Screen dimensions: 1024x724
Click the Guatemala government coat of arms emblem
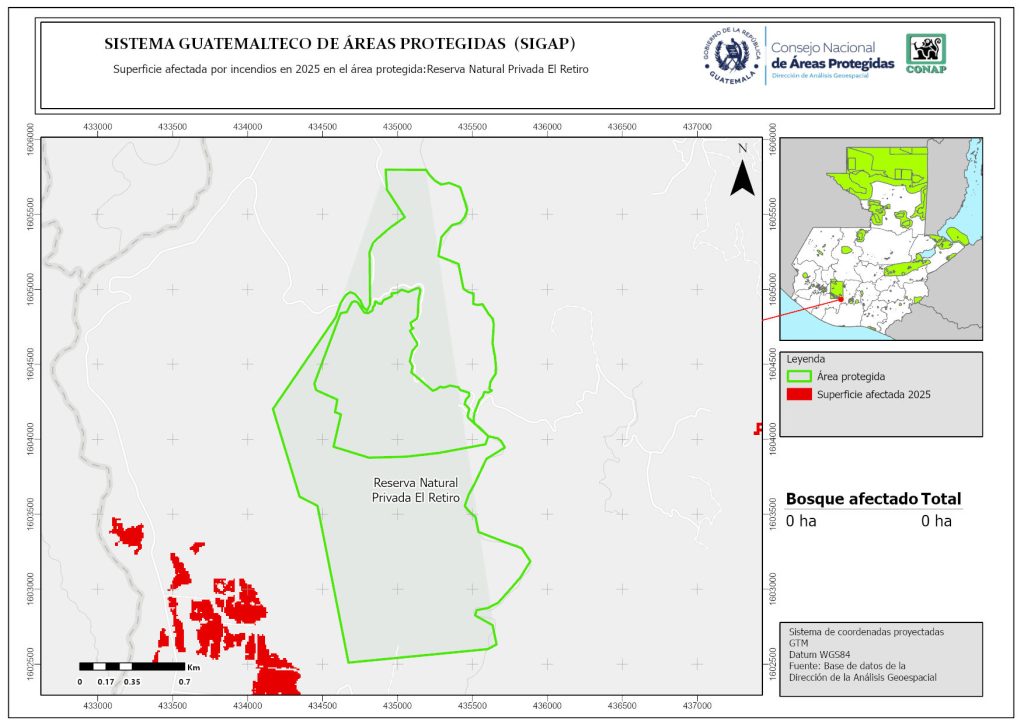(x=730, y=56)
